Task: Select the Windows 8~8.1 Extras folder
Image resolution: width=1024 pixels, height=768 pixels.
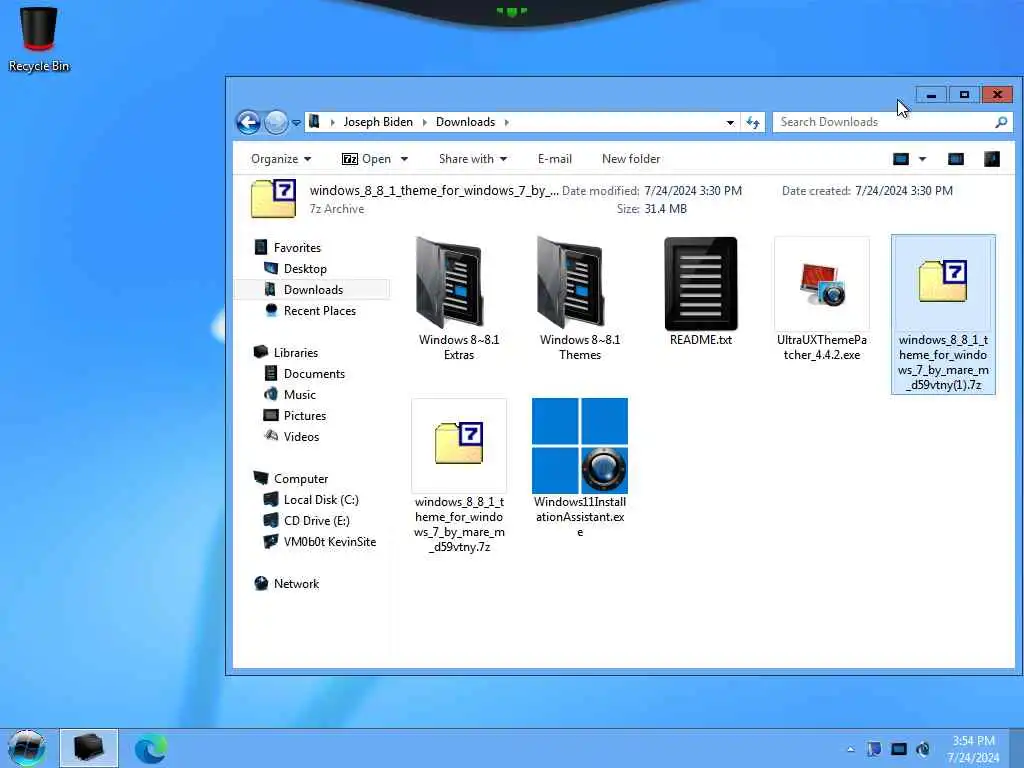Action: coord(459,299)
